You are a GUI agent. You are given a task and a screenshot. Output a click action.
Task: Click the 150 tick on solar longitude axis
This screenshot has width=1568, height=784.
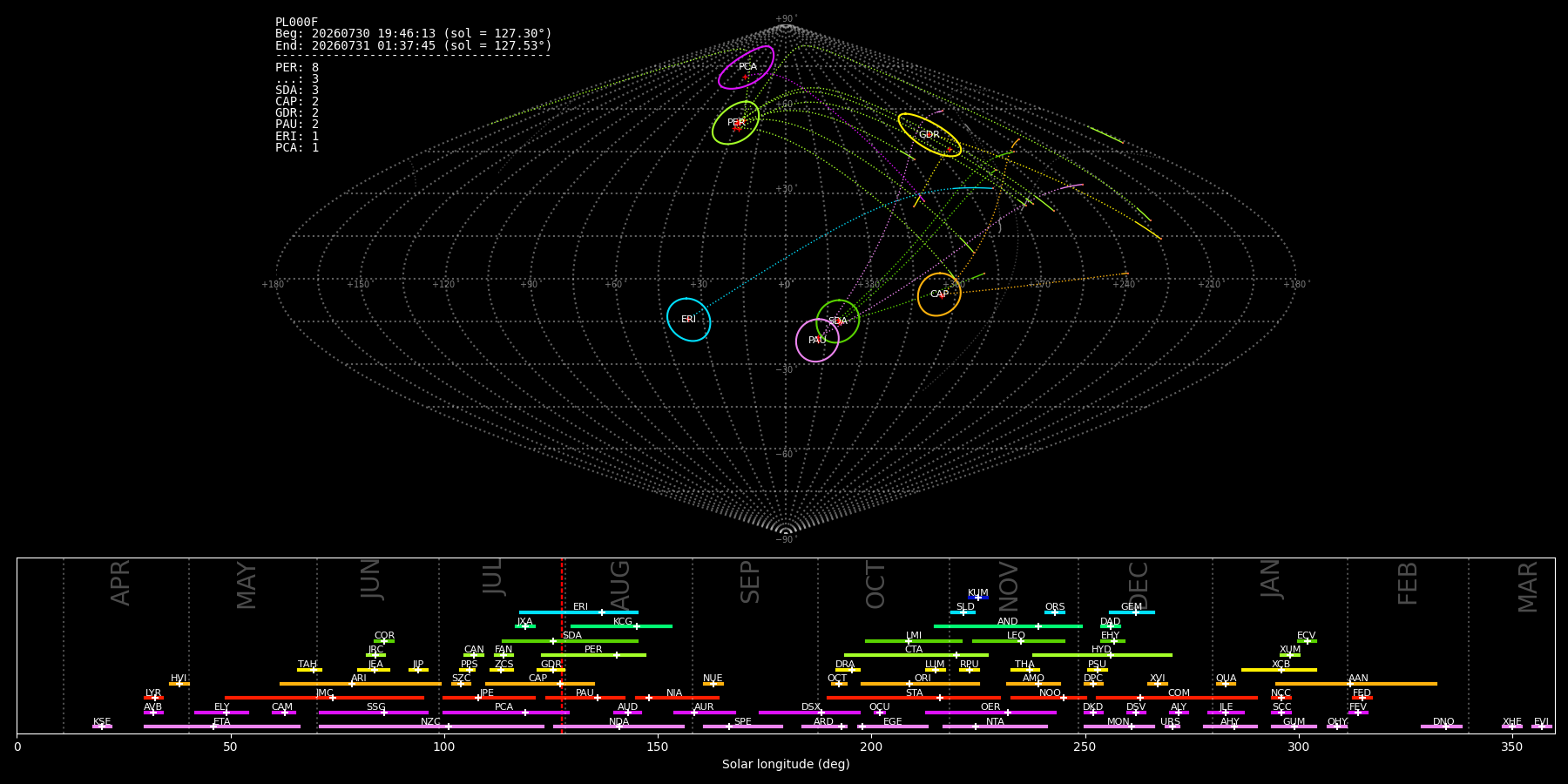tap(658, 747)
